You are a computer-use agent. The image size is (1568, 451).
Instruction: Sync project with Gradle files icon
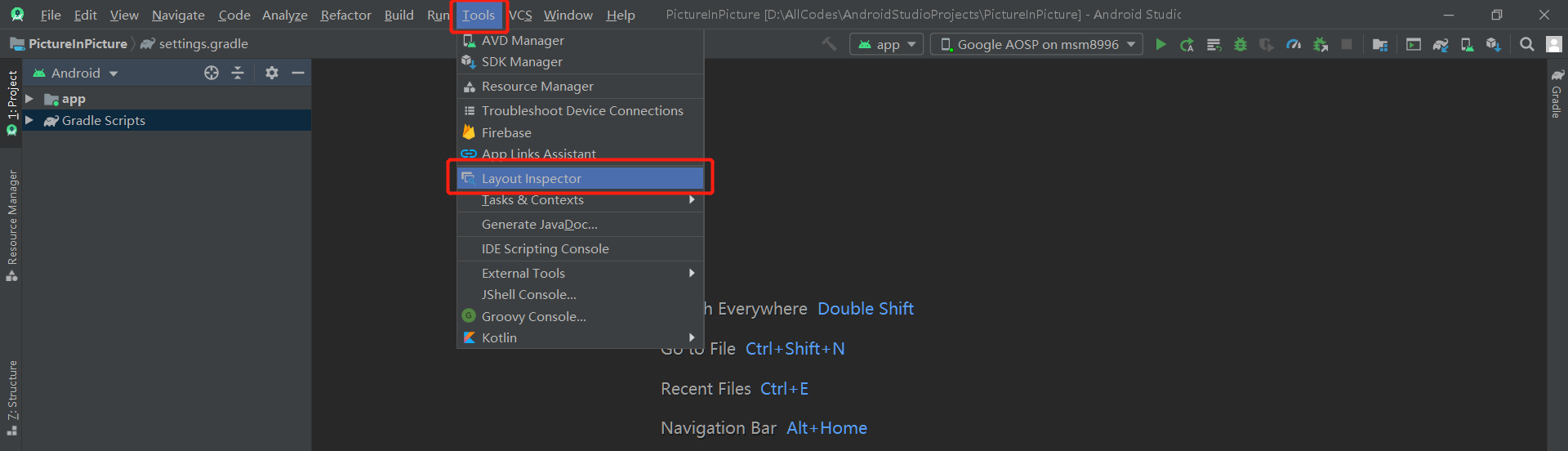[x=1441, y=44]
